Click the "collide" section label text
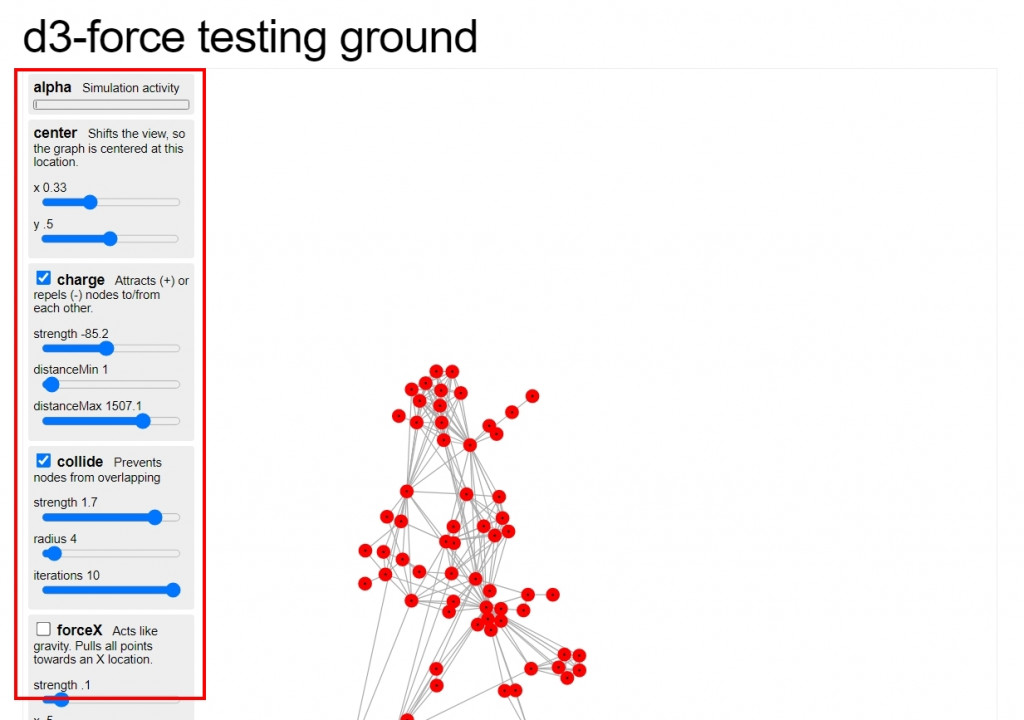 (x=80, y=462)
